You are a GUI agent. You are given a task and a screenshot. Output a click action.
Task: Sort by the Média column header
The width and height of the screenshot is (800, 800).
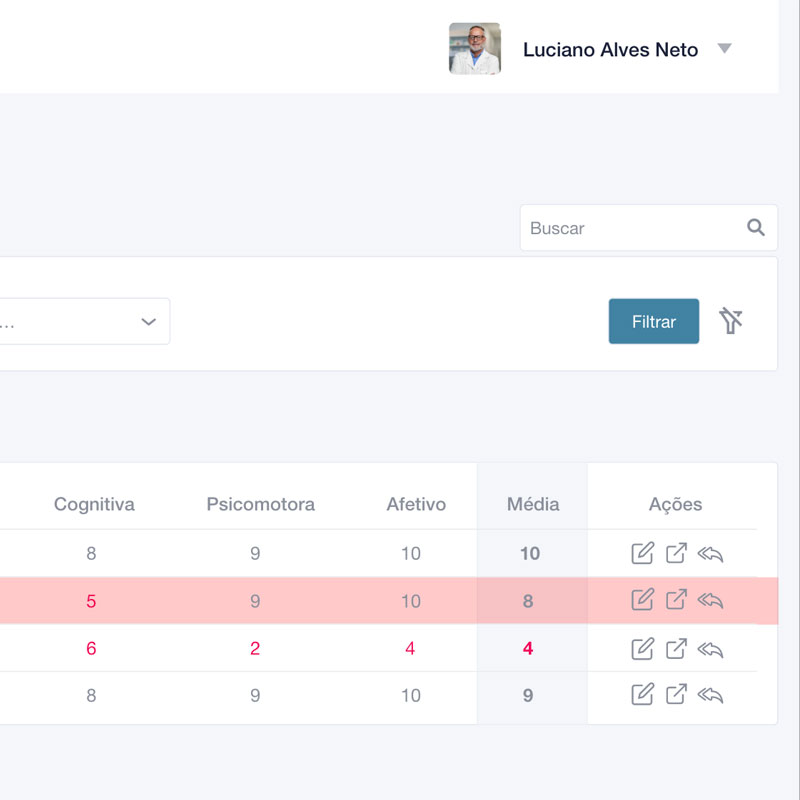pos(533,504)
